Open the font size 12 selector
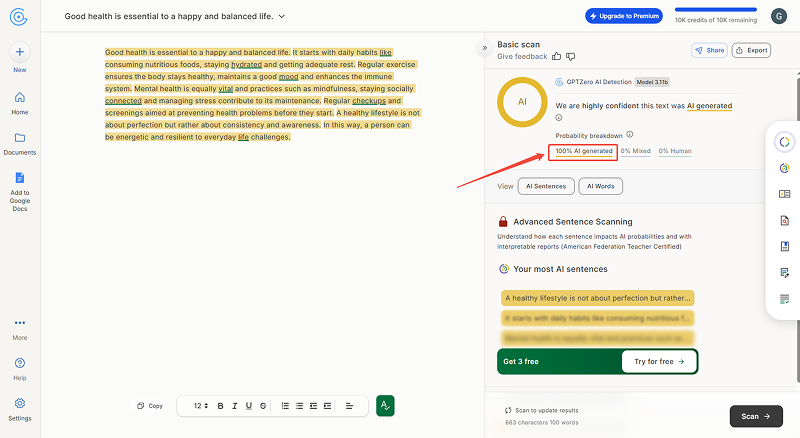This screenshot has height=438, width=800. [x=199, y=406]
